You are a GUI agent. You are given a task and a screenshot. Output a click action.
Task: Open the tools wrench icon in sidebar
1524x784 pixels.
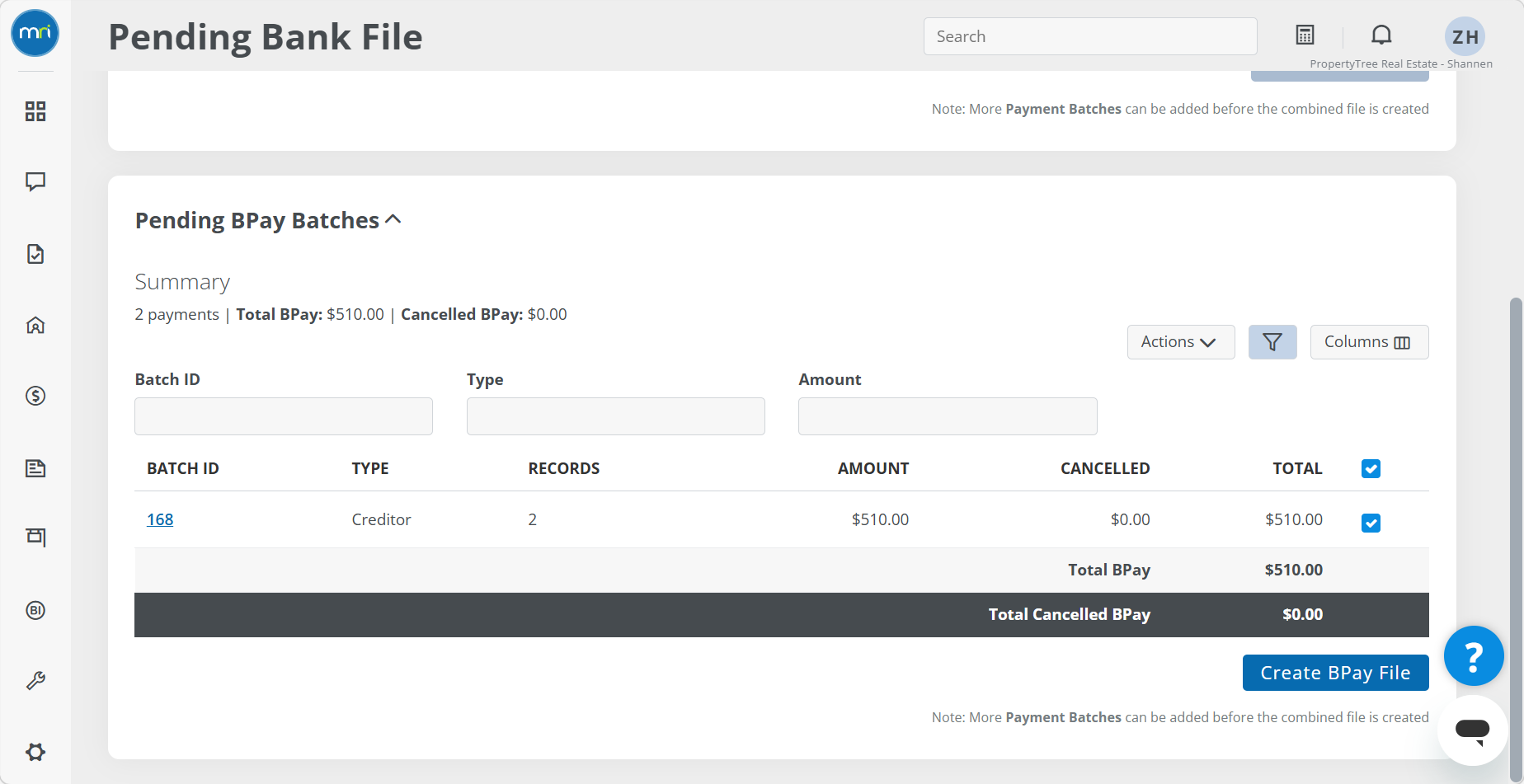[35, 681]
